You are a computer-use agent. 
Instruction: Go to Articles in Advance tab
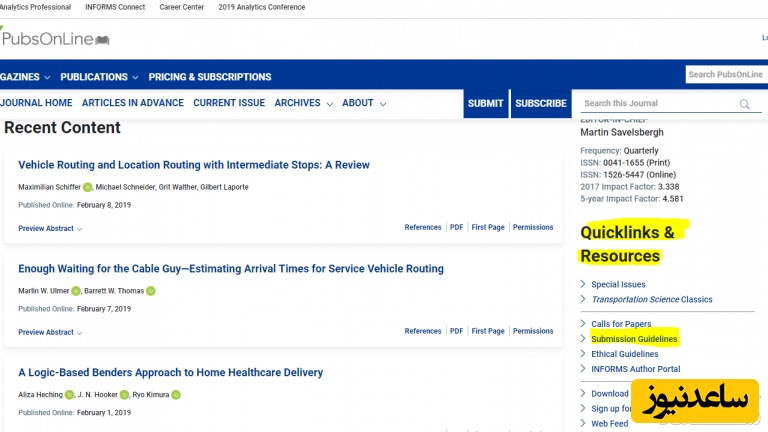click(133, 103)
